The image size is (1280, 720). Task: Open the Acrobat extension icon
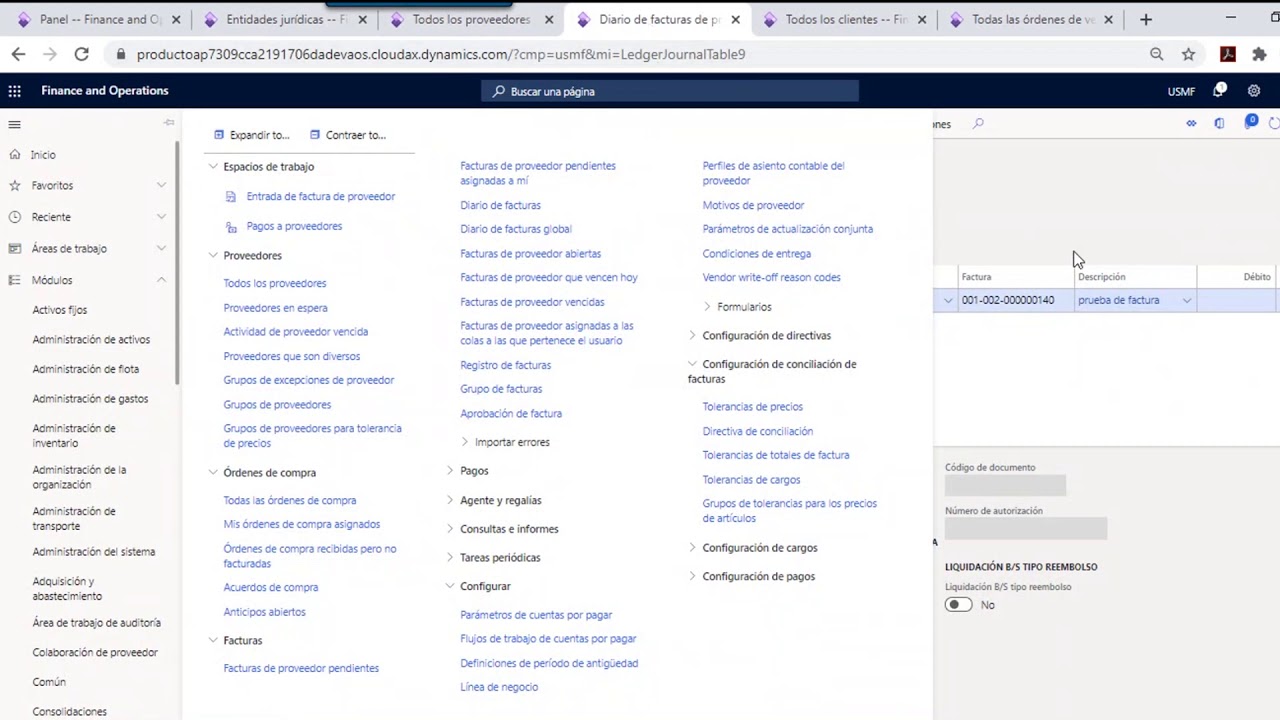pyautogui.click(x=1228, y=54)
